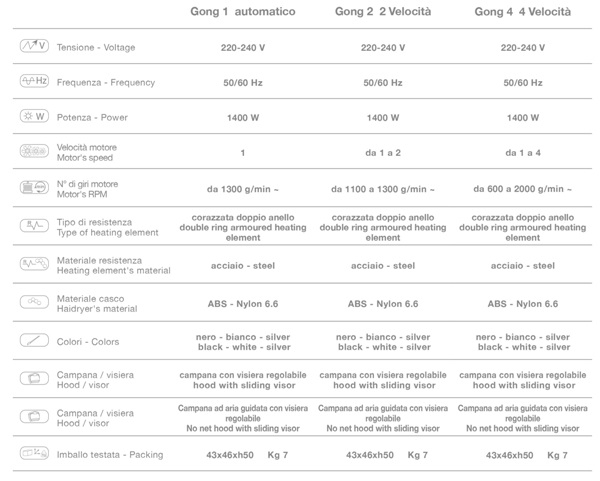Select the Gong 2 2 Velocità header
The height and width of the screenshot is (481, 600).
(x=382, y=13)
